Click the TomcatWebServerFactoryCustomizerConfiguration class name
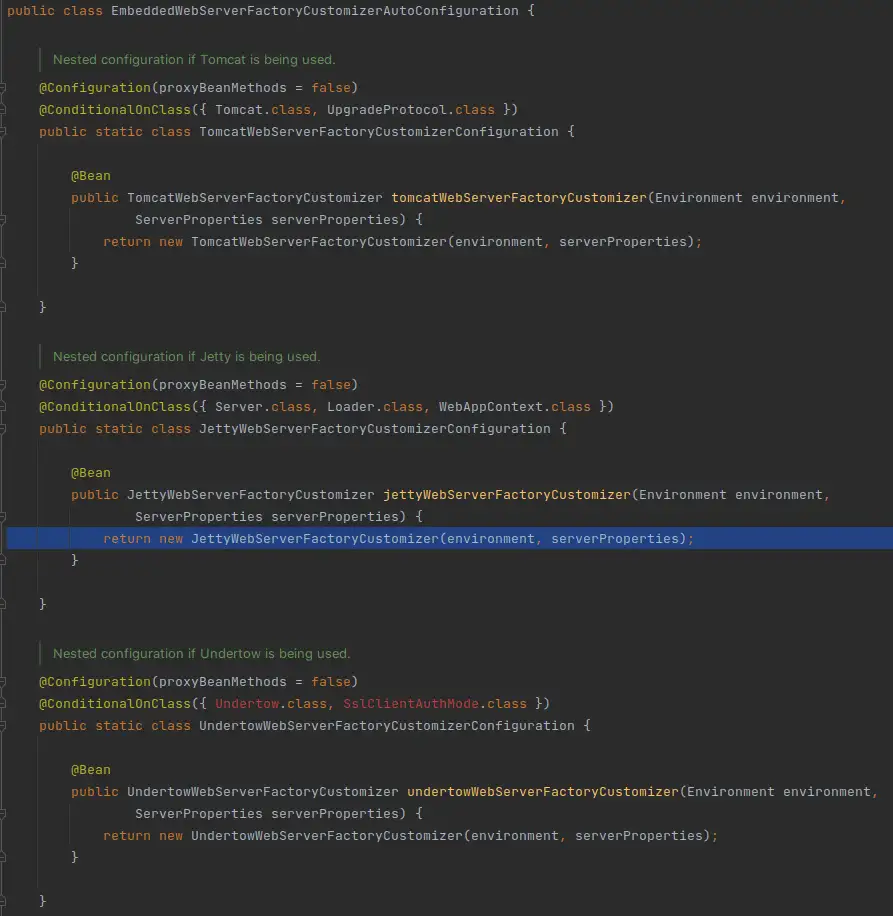The height and width of the screenshot is (916, 893). [378, 132]
